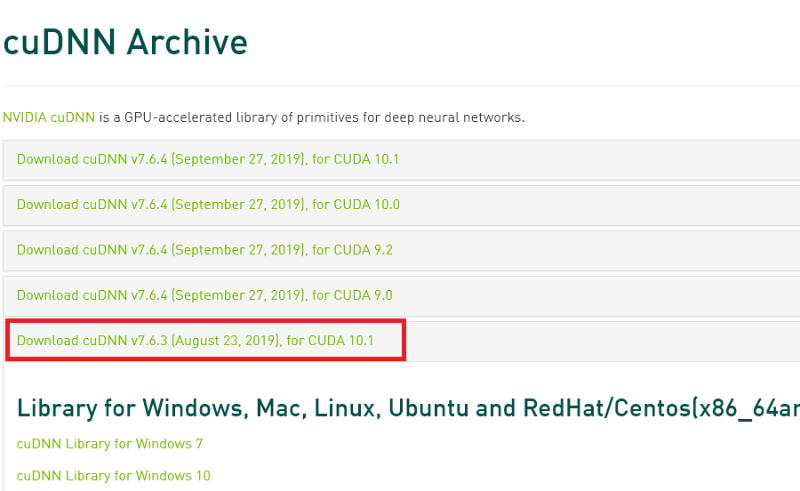This screenshot has height=491, width=800.
Task: Expand cuDNN v7.6.4 for CUDA 10.0
Action: [x=208, y=205]
